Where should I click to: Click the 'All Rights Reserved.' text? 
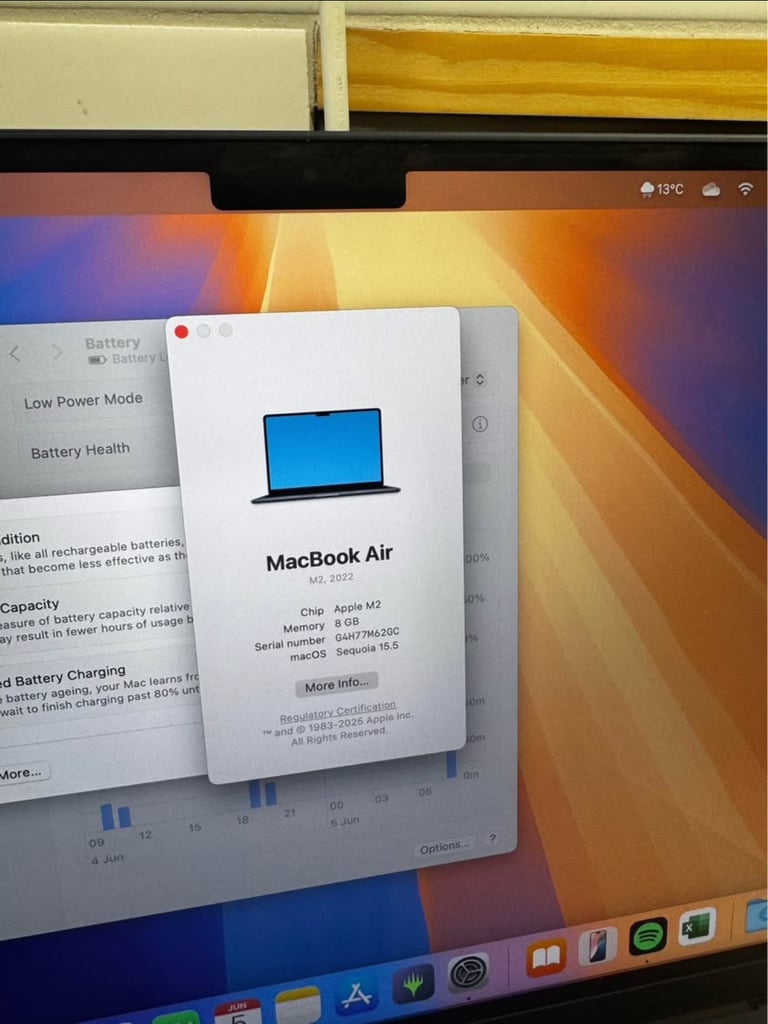pos(339,736)
